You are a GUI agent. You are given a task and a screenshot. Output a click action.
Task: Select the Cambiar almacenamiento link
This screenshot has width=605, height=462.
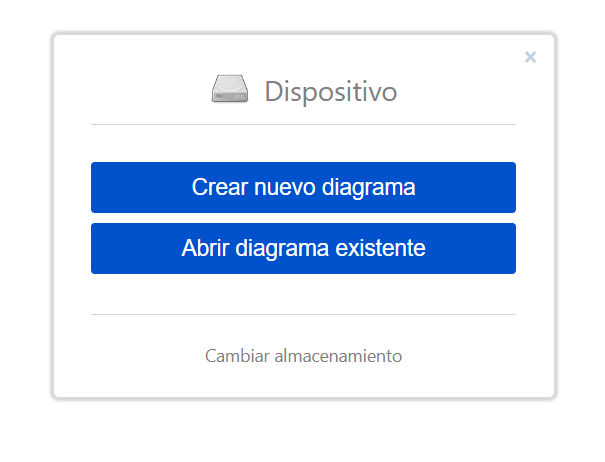click(x=303, y=355)
